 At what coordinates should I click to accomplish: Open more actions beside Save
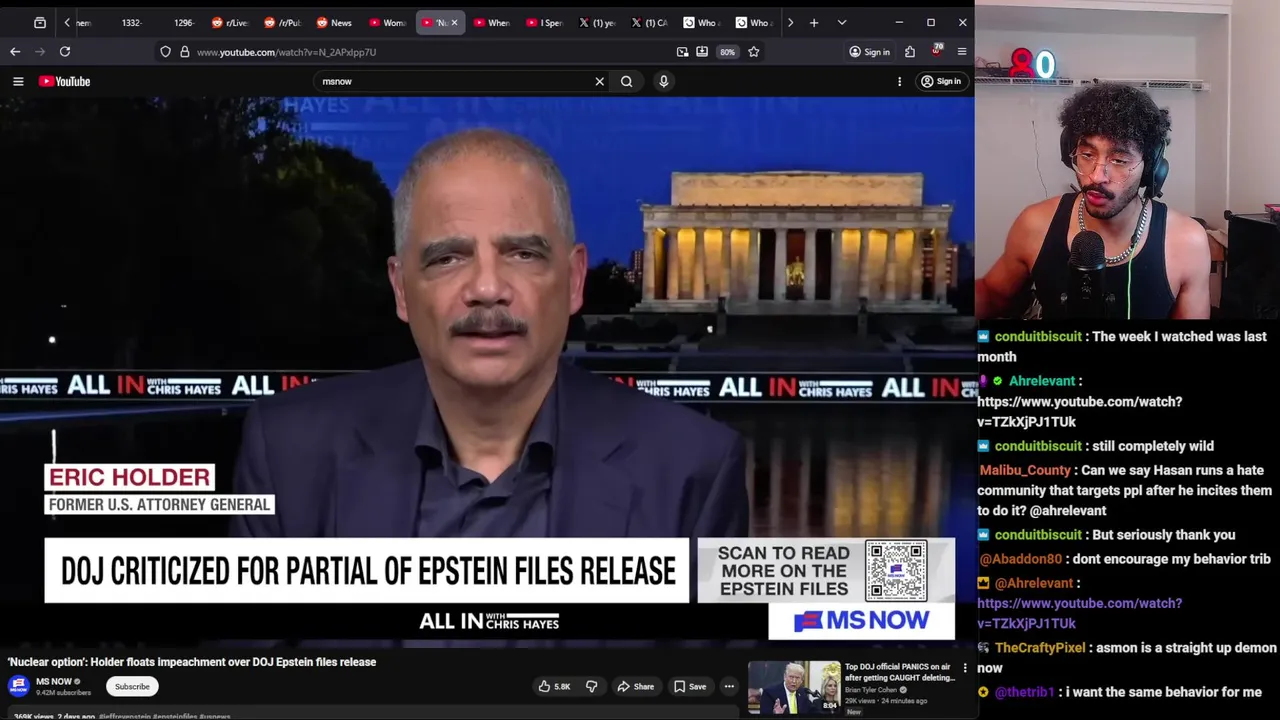(729, 686)
